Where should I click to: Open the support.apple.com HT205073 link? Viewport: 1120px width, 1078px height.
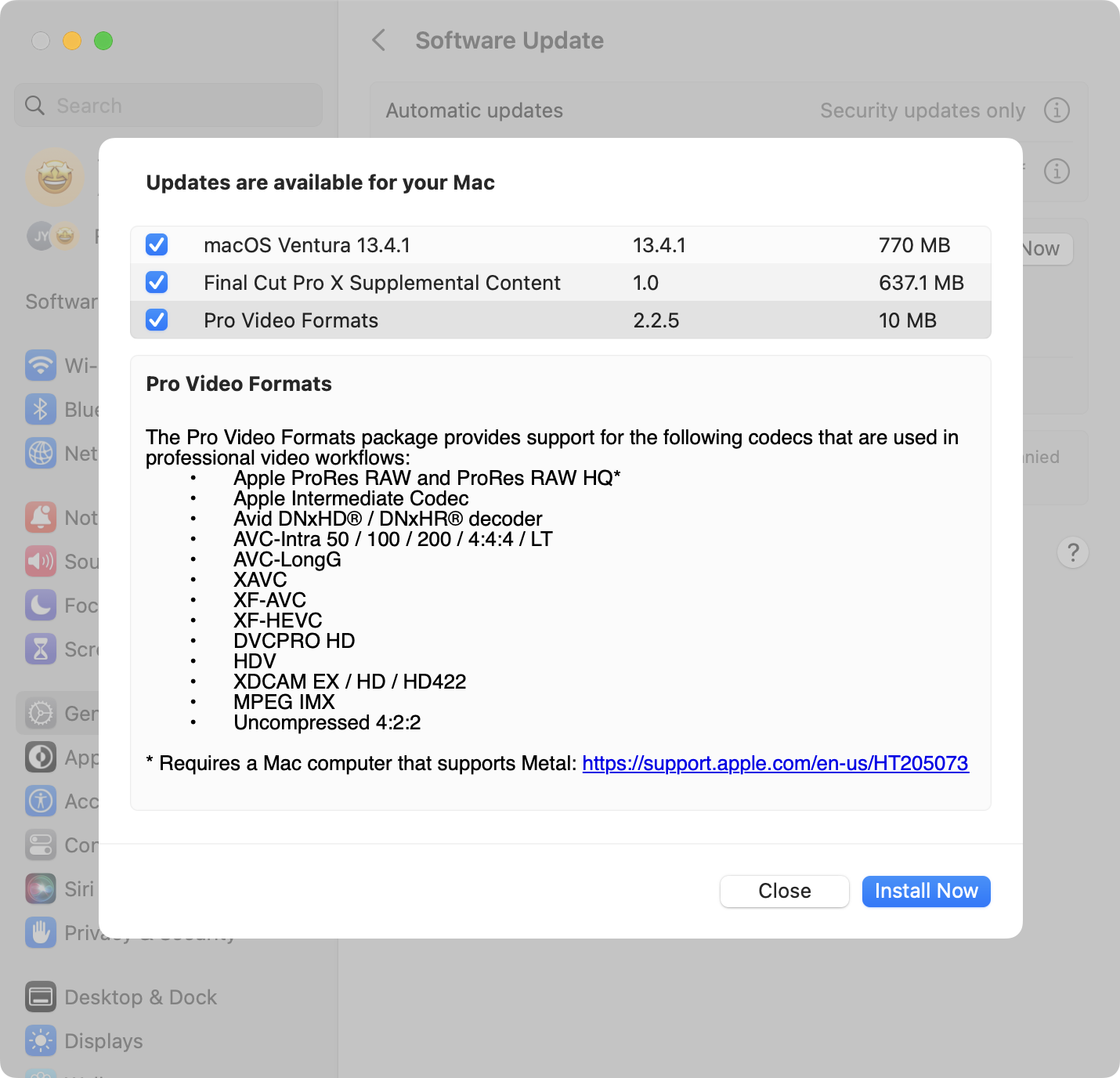pyautogui.click(x=775, y=763)
